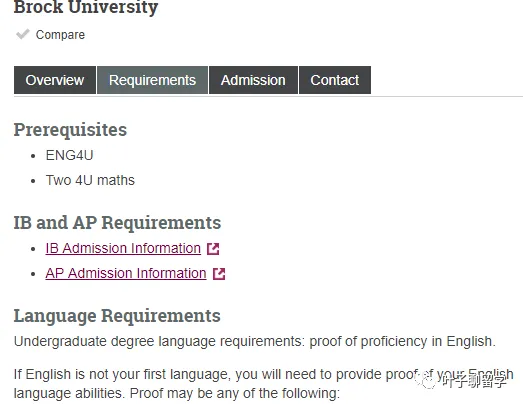523x404 pixels.
Task: Go to the Admission tab
Action: click(253, 80)
